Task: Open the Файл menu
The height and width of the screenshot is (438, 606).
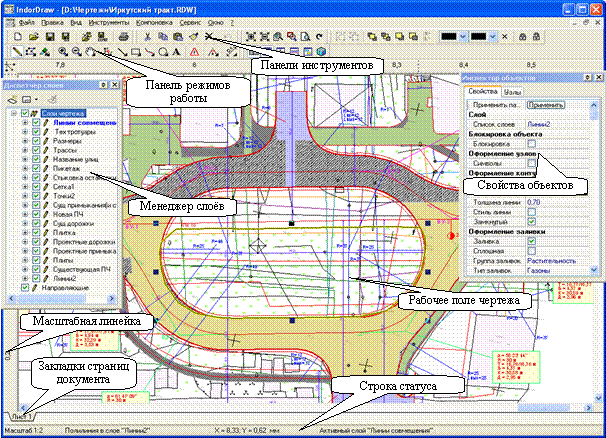Action: coord(25,20)
